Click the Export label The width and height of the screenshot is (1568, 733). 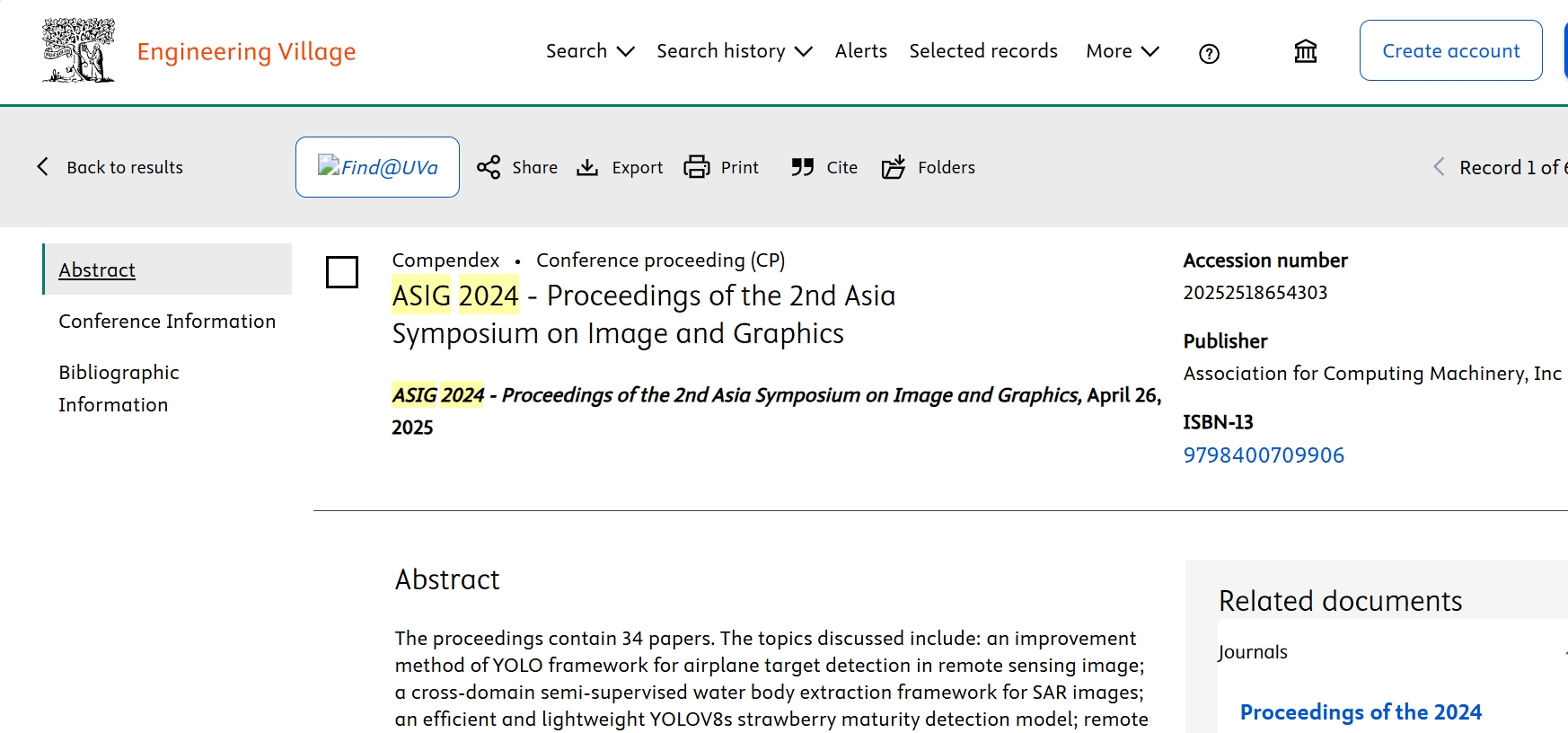(638, 167)
